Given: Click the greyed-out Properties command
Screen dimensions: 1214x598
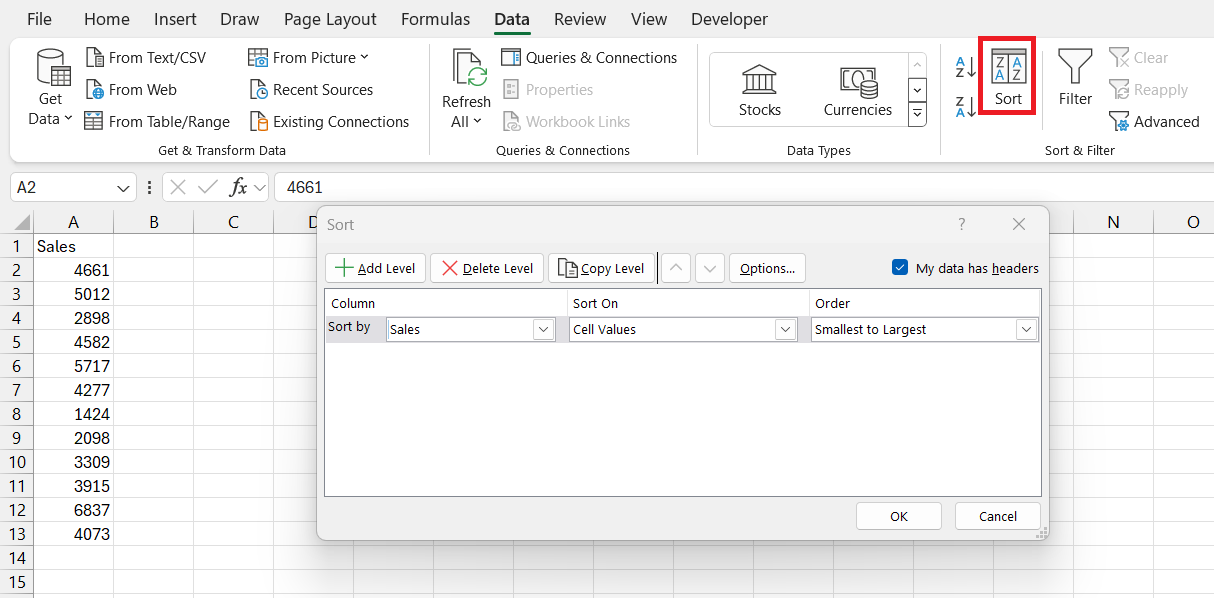Looking at the screenshot, I should (548, 90).
